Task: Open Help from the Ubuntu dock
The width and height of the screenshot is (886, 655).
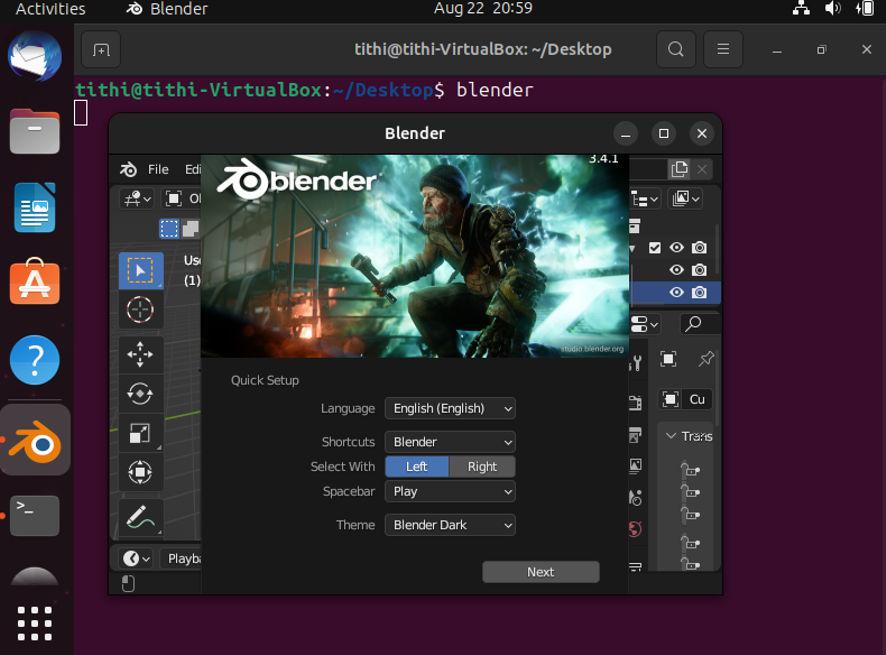Action: (34, 360)
